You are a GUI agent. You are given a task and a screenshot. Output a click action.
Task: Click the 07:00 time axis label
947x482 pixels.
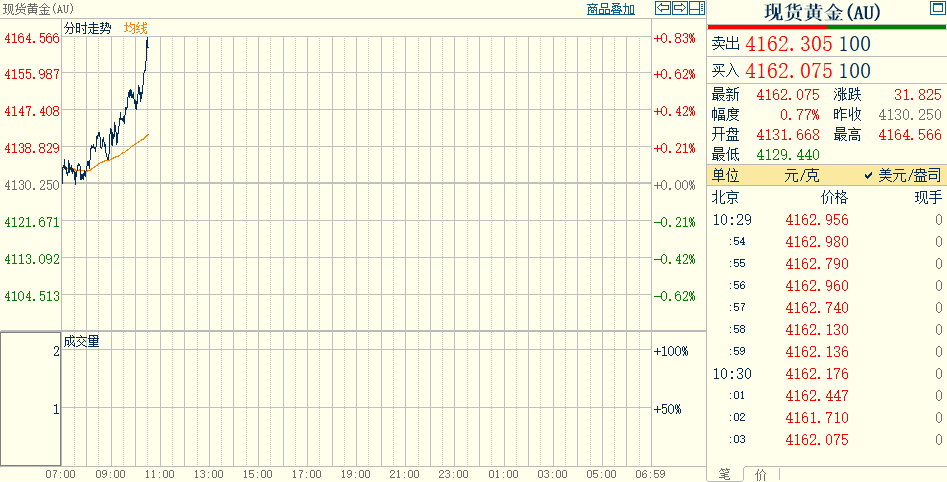(61, 474)
